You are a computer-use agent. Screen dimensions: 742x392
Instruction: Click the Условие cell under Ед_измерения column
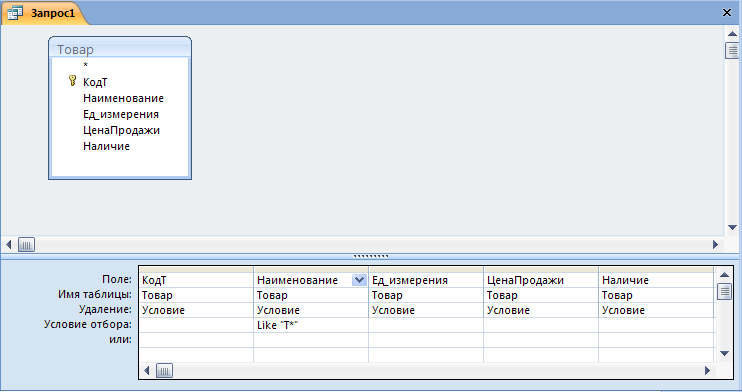[426, 310]
